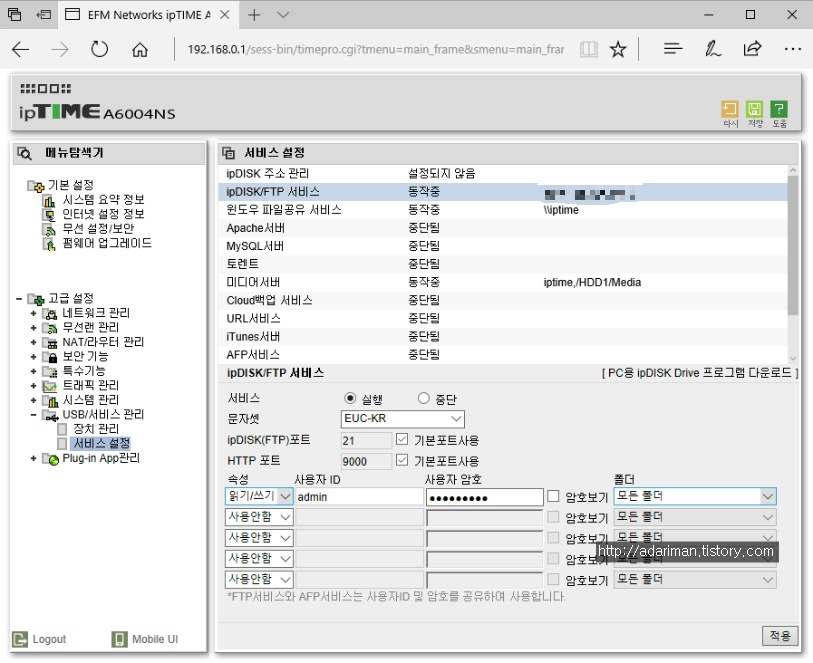
Task: Open the 문자셋 EUC-KR dropdown
Action: [402, 419]
